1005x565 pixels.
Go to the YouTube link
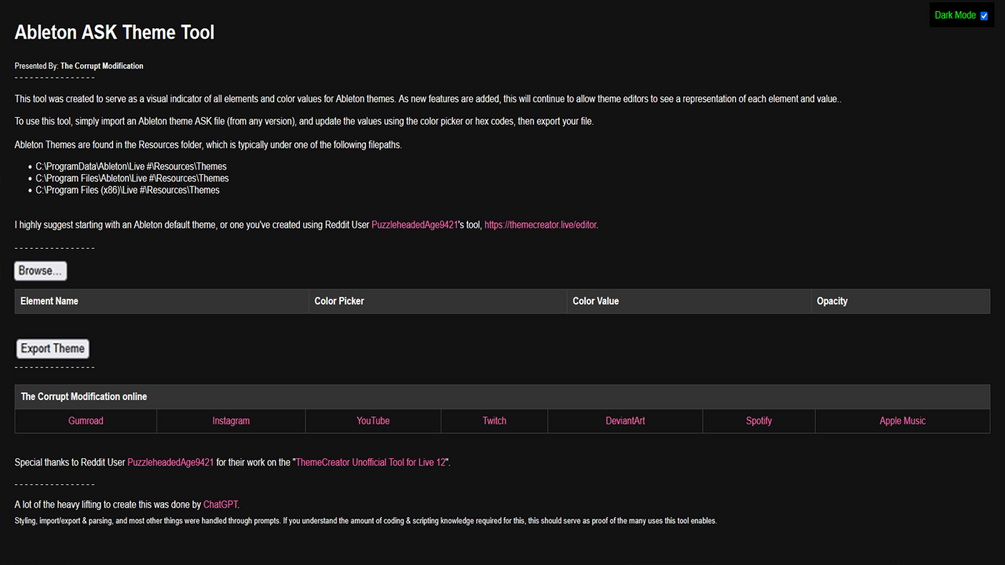[373, 421]
